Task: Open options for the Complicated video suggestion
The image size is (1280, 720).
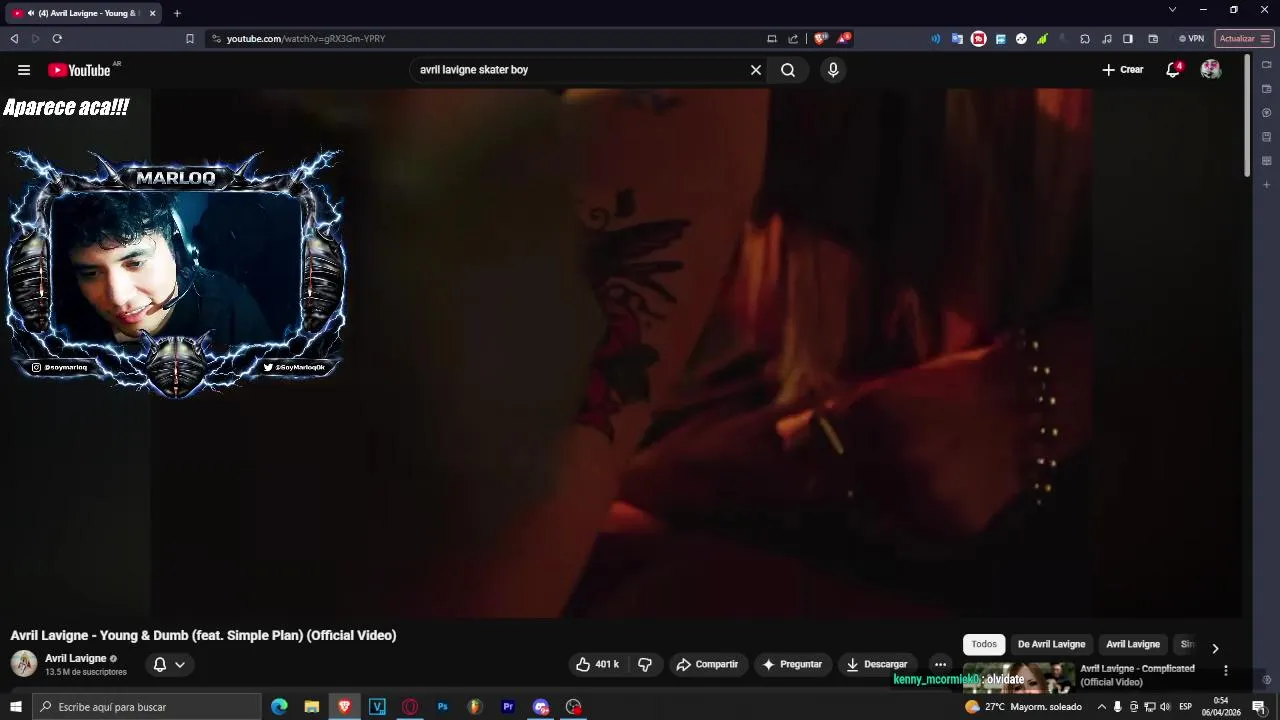Action: 1226,670
